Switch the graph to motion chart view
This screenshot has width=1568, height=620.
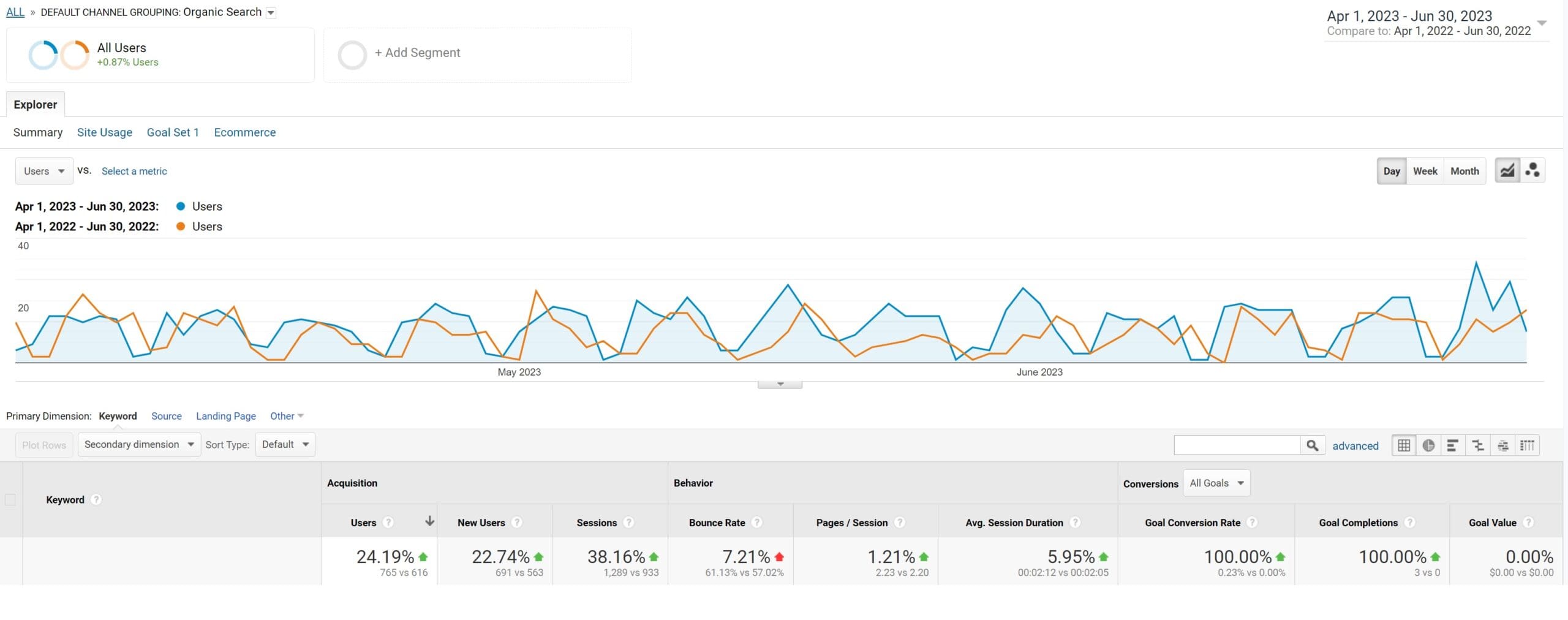pyautogui.click(x=1533, y=170)
